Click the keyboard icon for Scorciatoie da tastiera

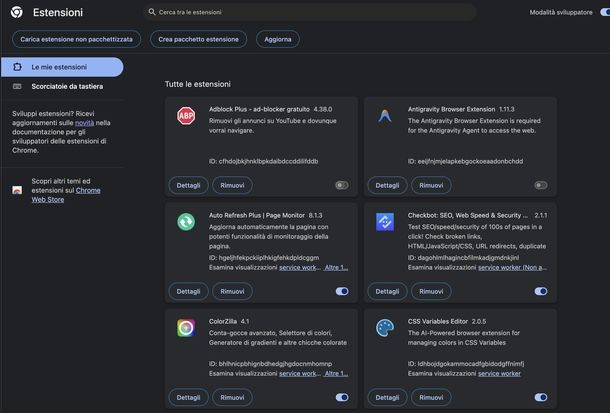pyautogui.click(x=17, y=86)
